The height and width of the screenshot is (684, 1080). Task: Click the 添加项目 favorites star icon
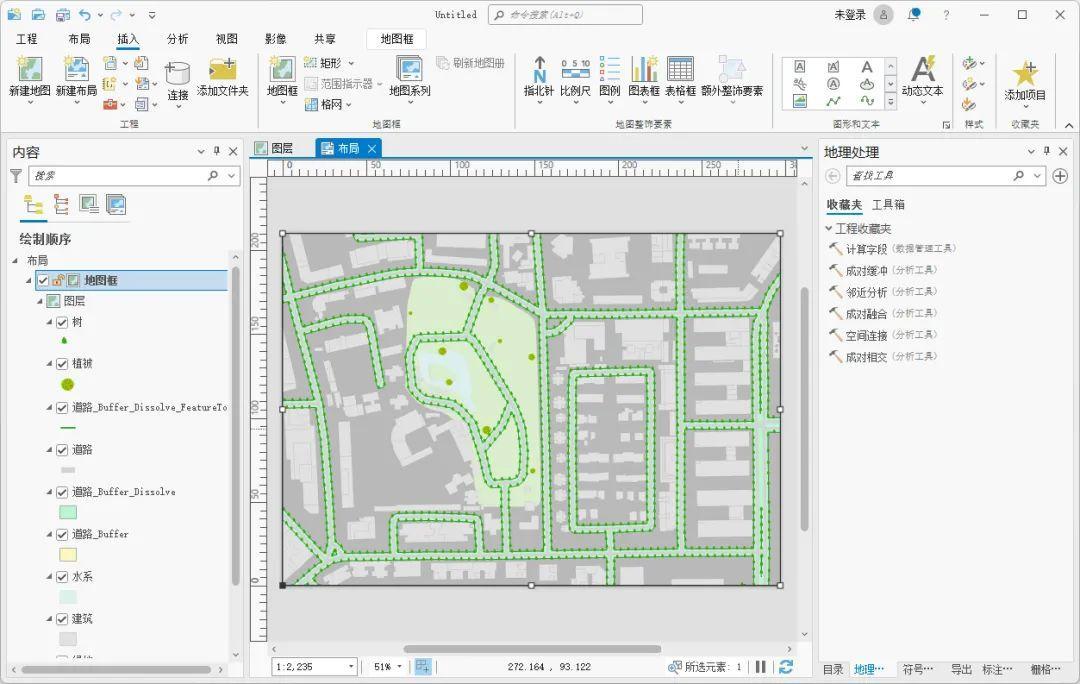pos(1025,73)
